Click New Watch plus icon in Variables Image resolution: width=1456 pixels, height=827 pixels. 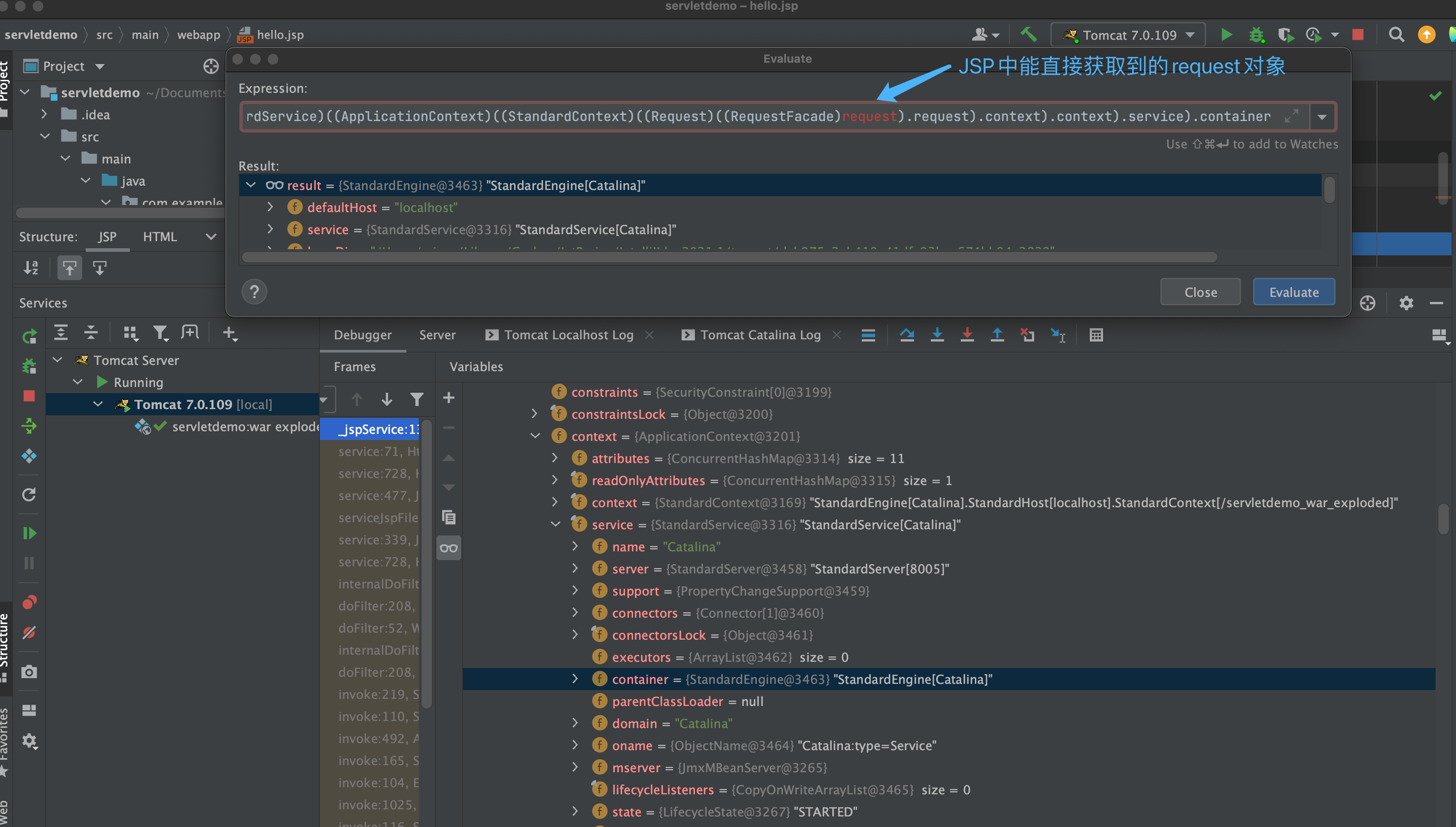[x=449, y=398]
